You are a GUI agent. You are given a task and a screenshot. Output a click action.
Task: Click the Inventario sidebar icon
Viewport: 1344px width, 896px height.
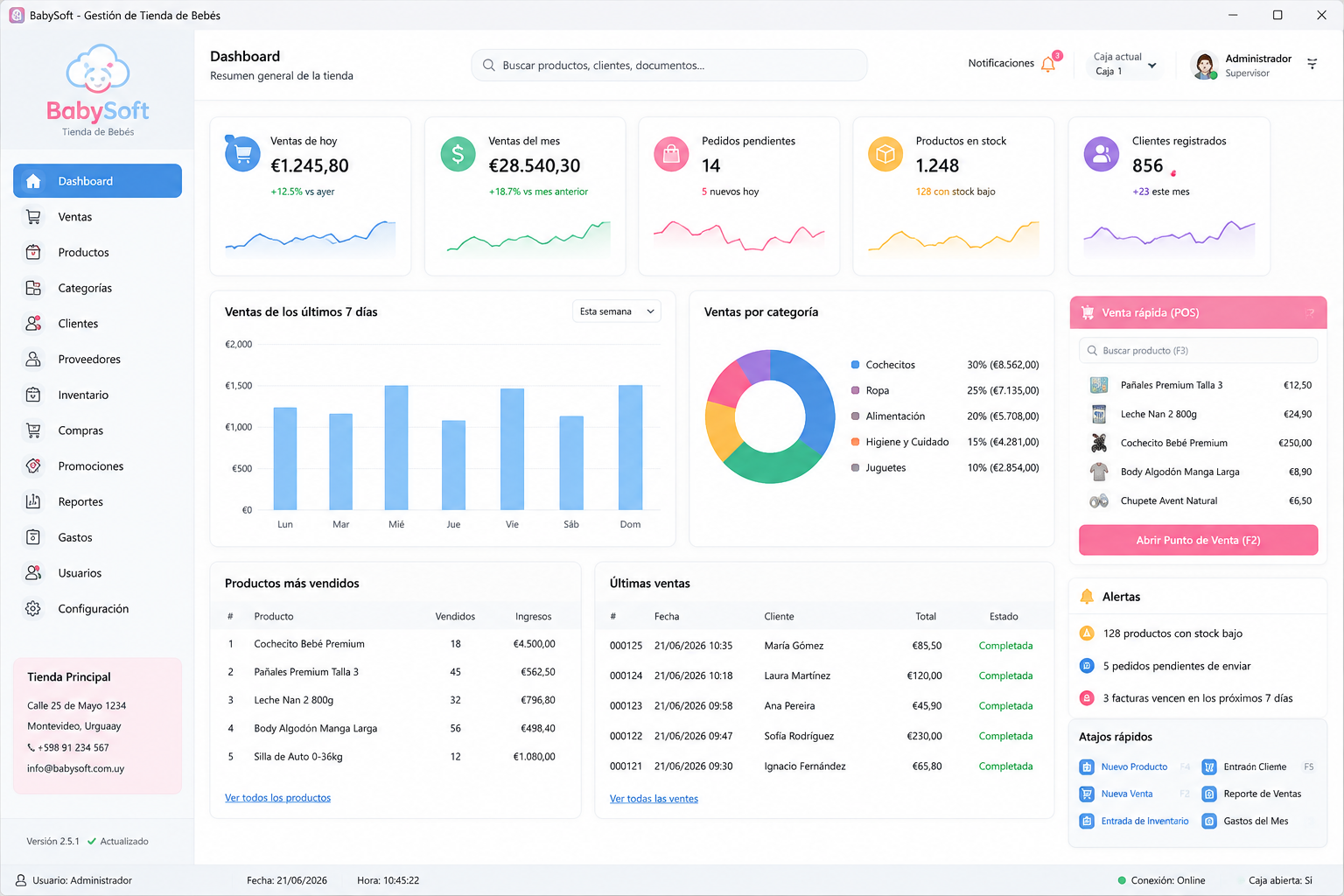click(x=33, y=395)
